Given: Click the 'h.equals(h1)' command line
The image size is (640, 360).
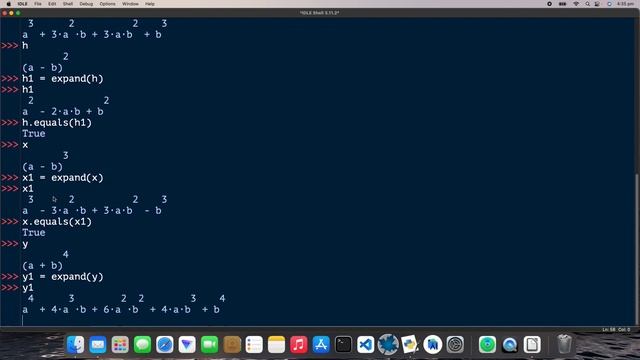Looking at the screenshot, I should pos(57,122).
